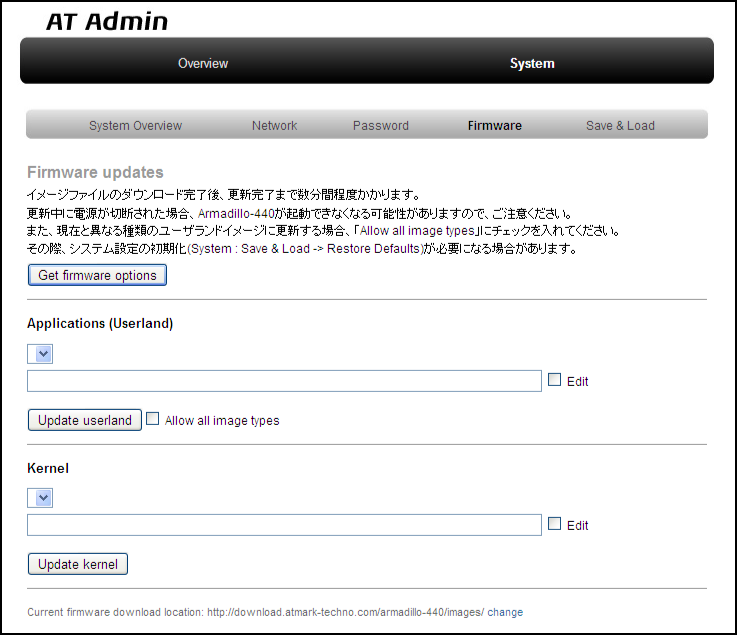Click the Get firmware options button
Screen dimensions: 737x635
click(97, 275)
